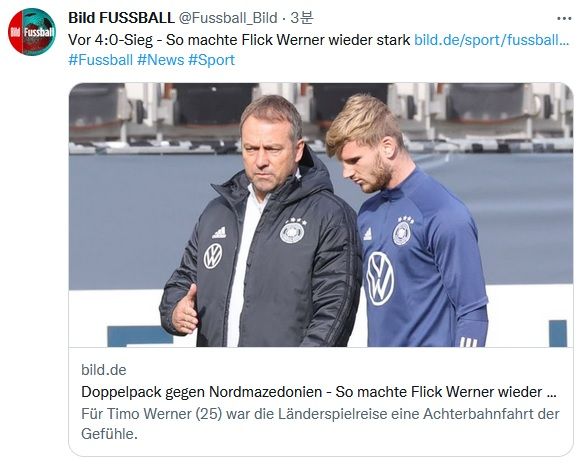Click the Adidas logo on black jacket
Viewport: 581px width, 468px height.
click(219, 233)
